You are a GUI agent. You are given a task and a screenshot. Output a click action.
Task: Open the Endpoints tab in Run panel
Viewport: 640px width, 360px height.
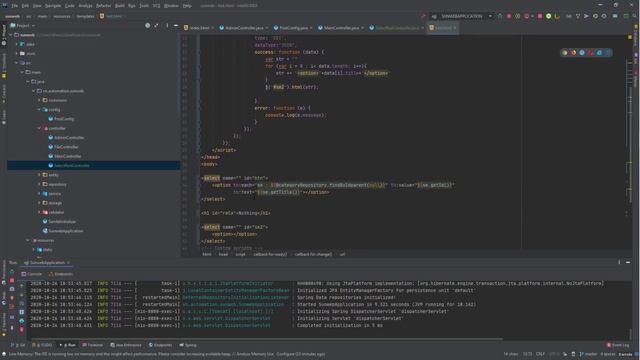[x=61, y=274]
